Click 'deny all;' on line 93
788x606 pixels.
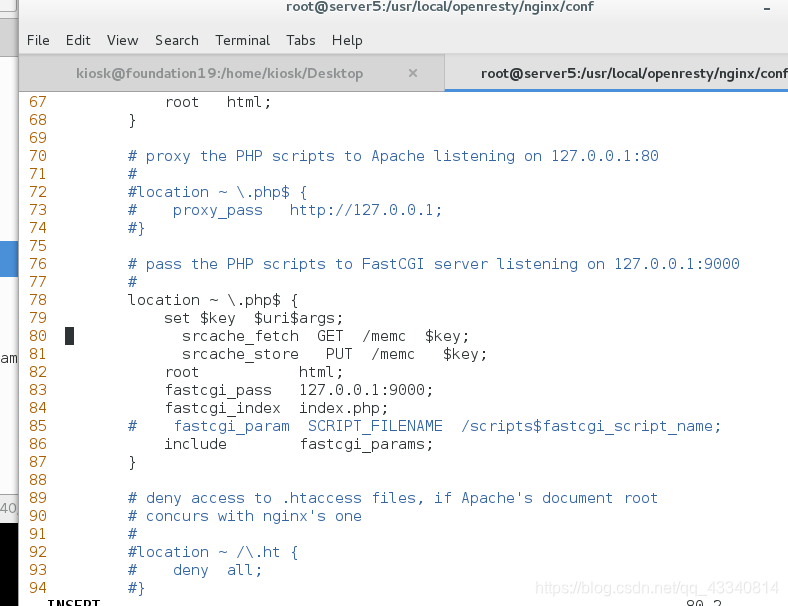point(218,570)
